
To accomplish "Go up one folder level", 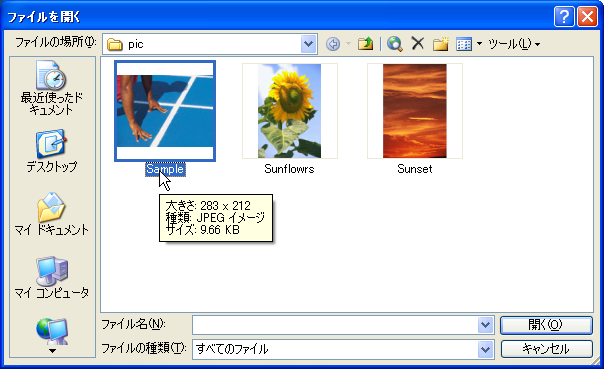I will point(365,44).
